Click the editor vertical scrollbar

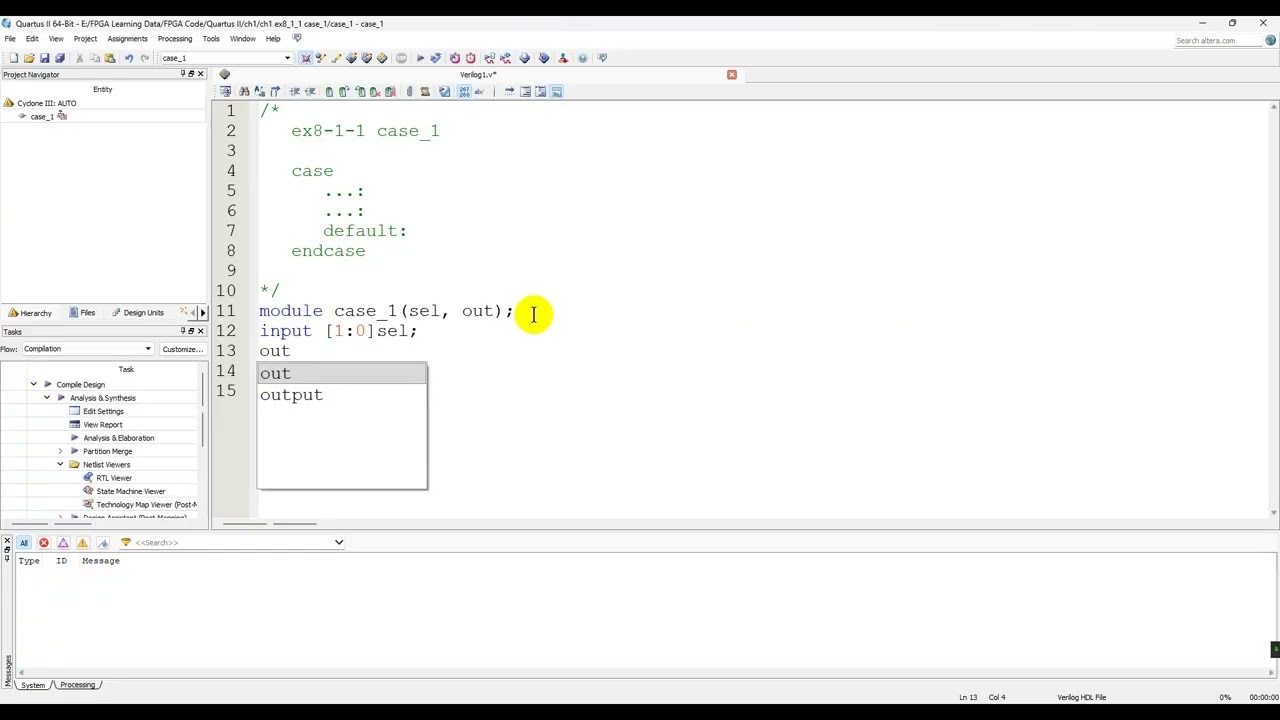1273,308
